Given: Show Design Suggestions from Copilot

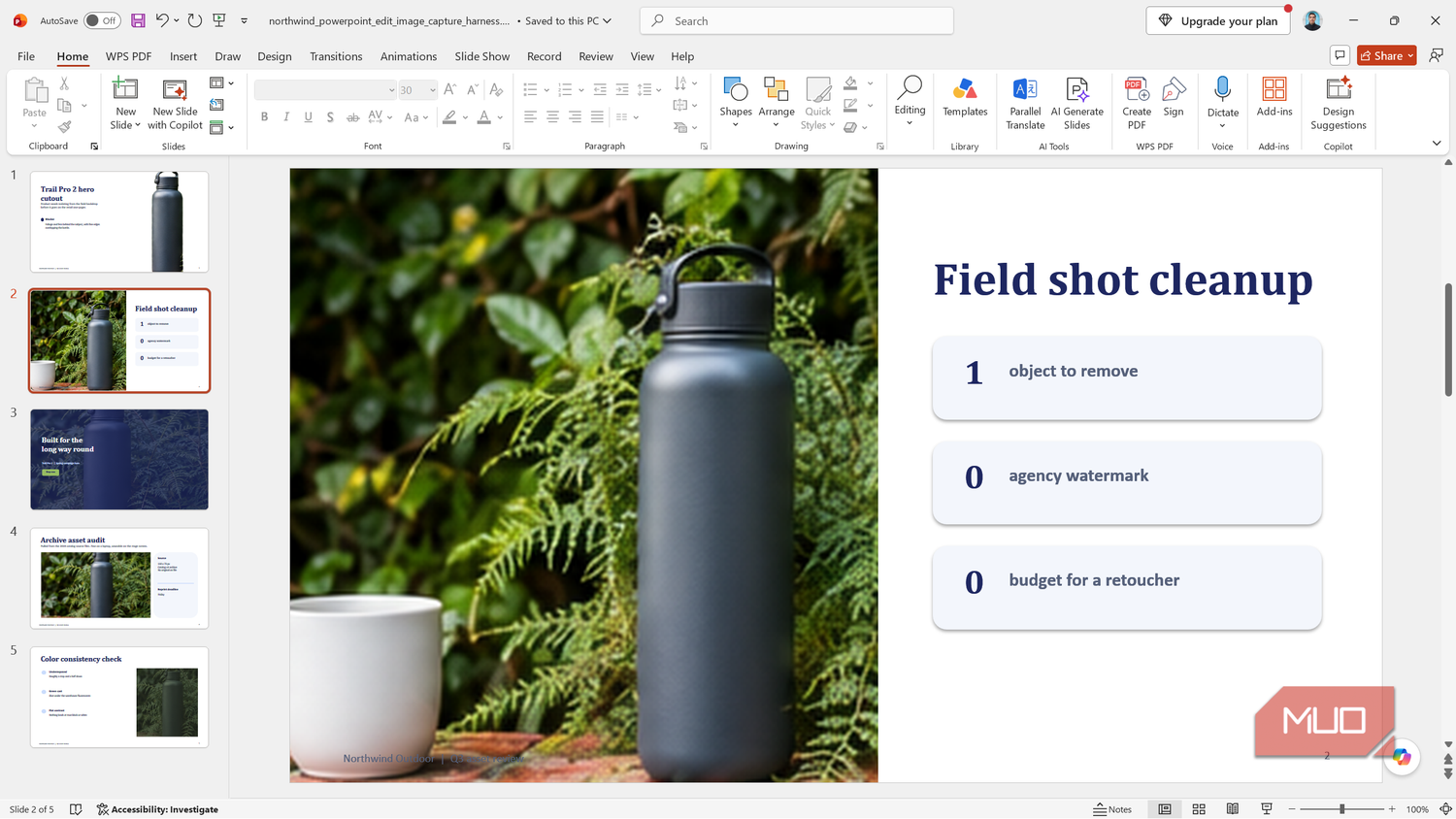Looking at the screenshot, I should tap(1339, 103).
